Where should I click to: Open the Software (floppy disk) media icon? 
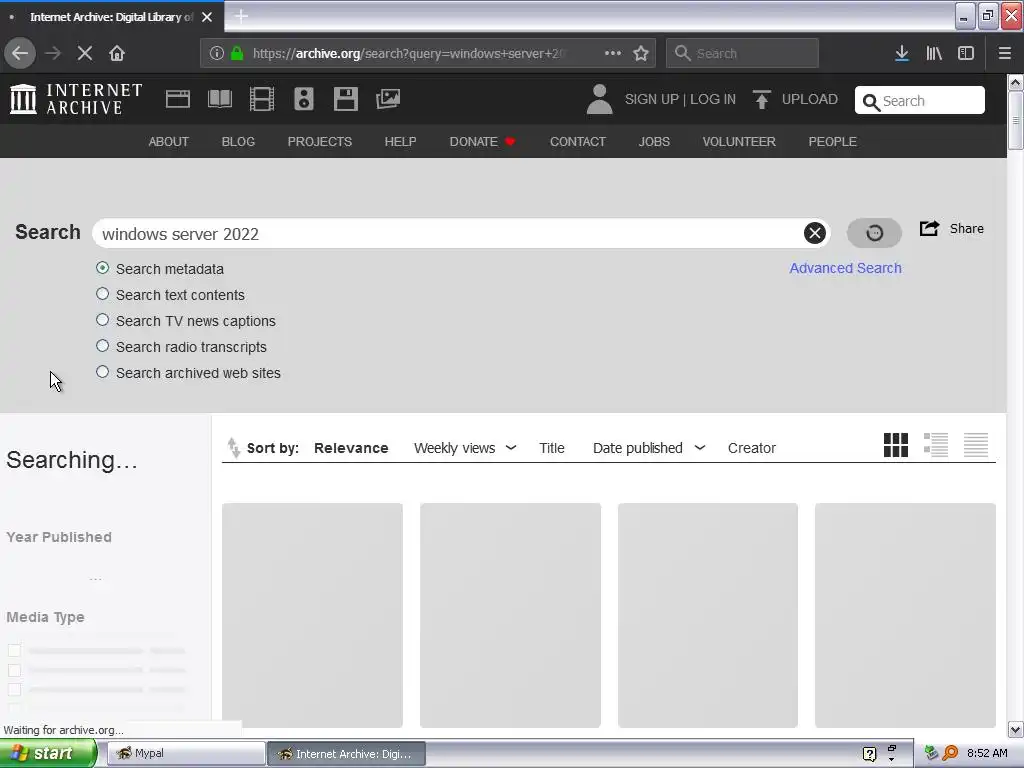tap(345, 99)
